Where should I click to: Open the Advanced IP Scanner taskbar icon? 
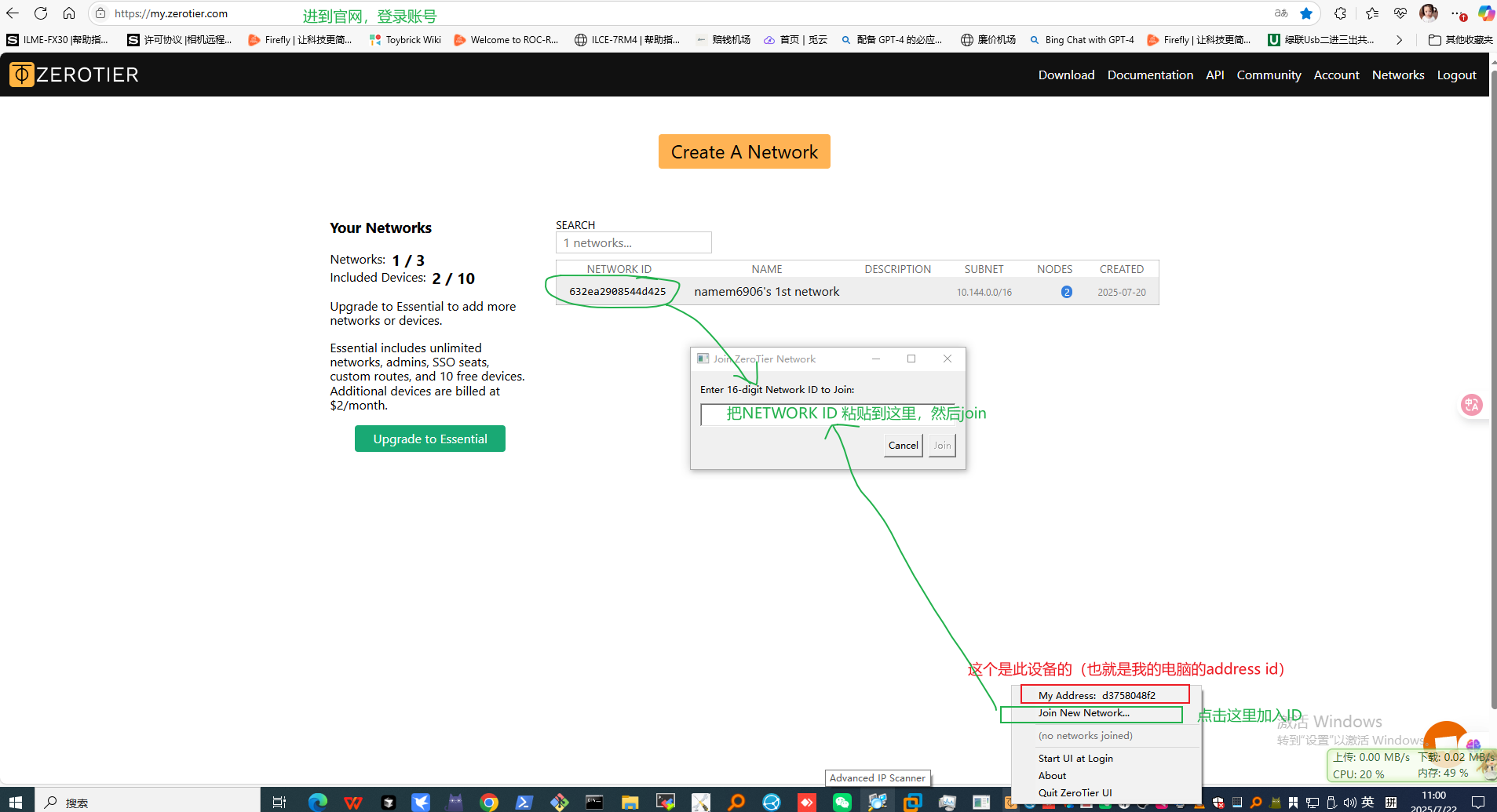click(878, 802)
